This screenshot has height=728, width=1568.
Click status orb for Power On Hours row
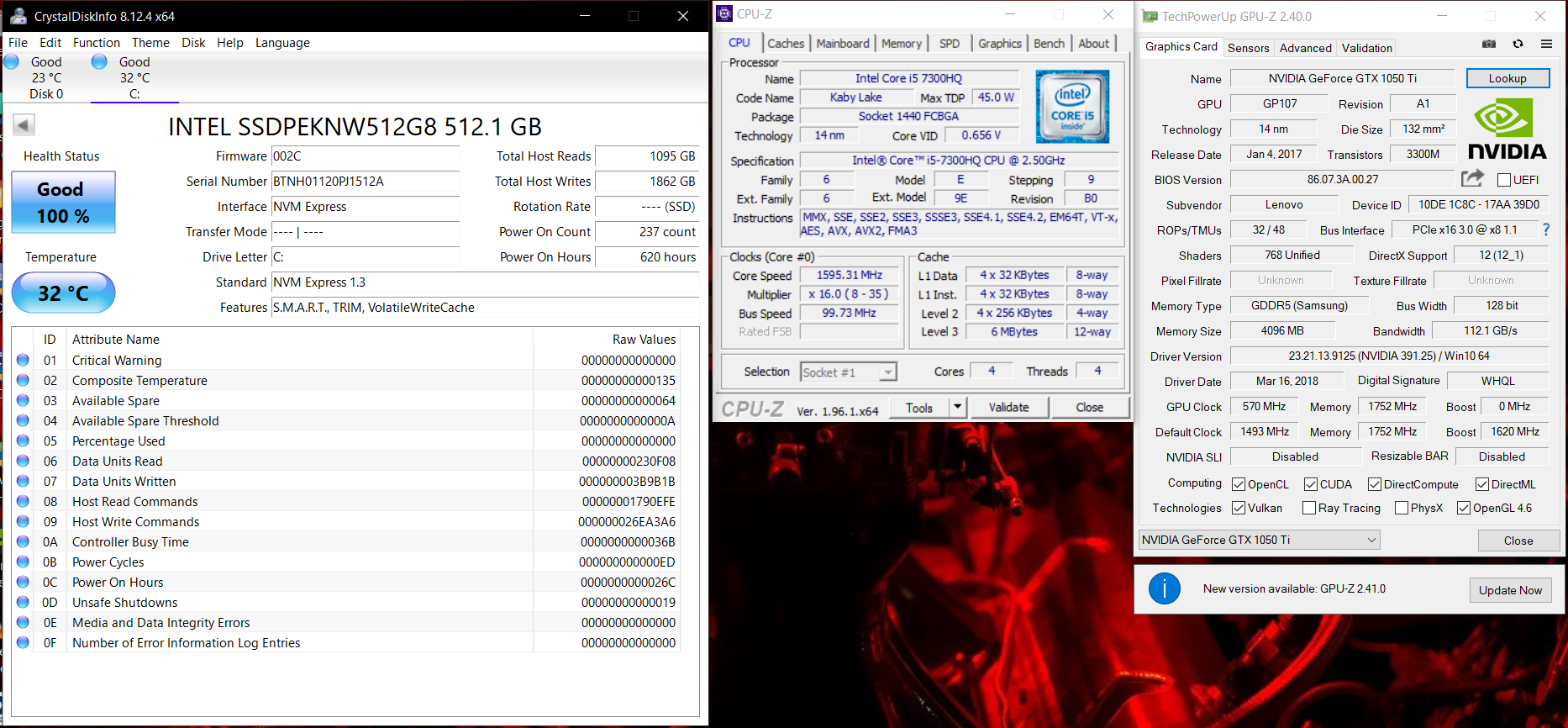coord(23,582)
